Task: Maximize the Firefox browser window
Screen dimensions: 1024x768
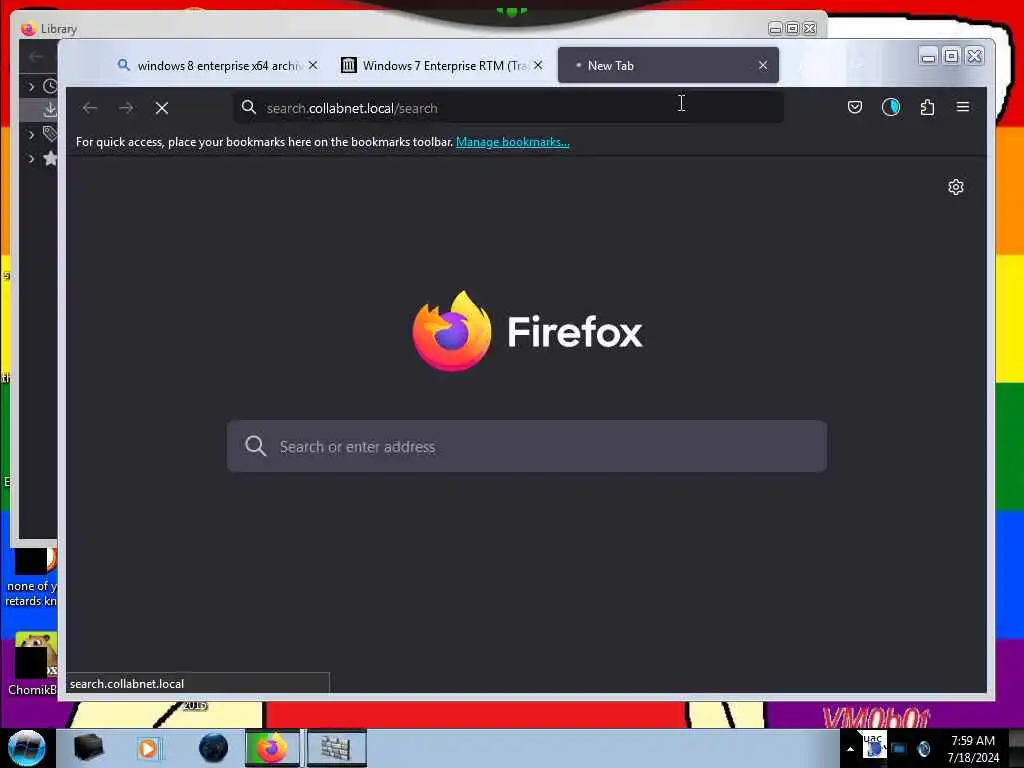Action: [x=952, y=57]
